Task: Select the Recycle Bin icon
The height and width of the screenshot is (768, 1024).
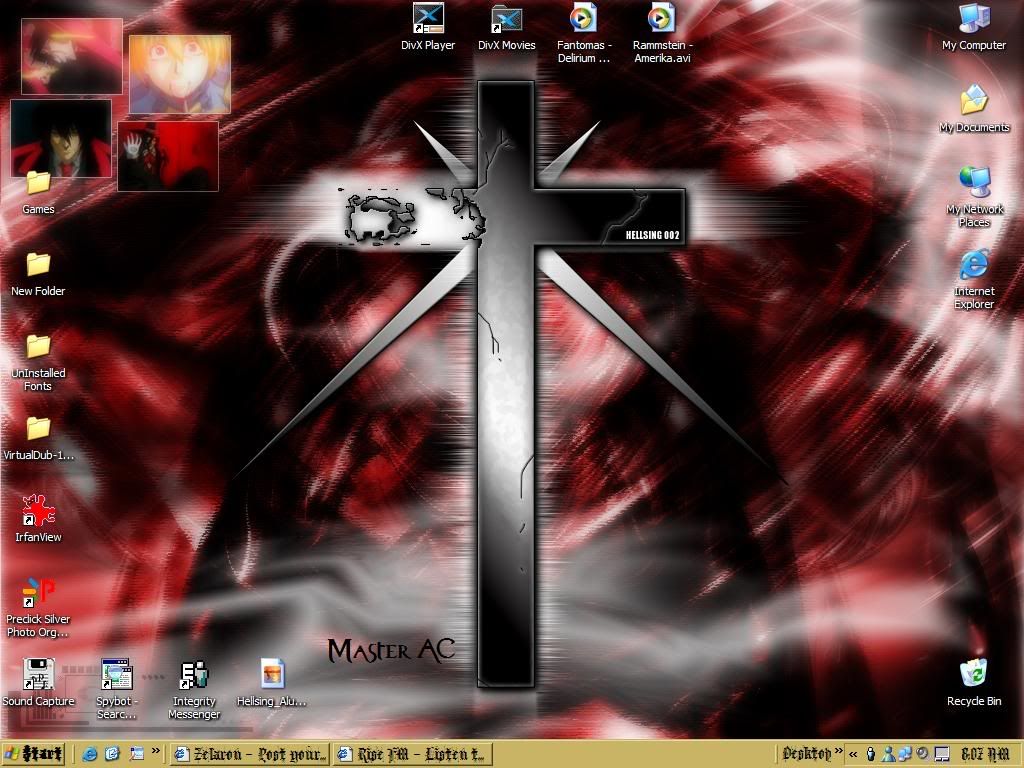Action: 974,682
